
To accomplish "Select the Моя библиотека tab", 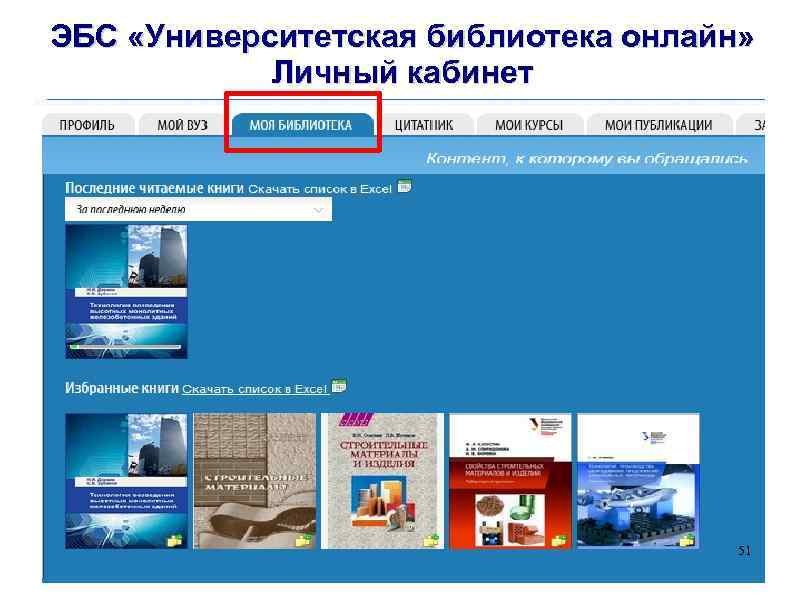I will [x=301, y=125].
